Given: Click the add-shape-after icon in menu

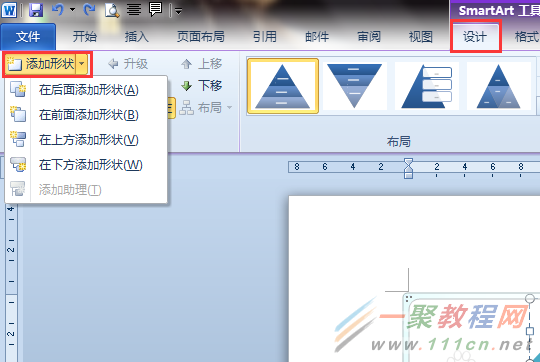Looking at the screenshot, I should pyautogui.click(x=18, y=89).
